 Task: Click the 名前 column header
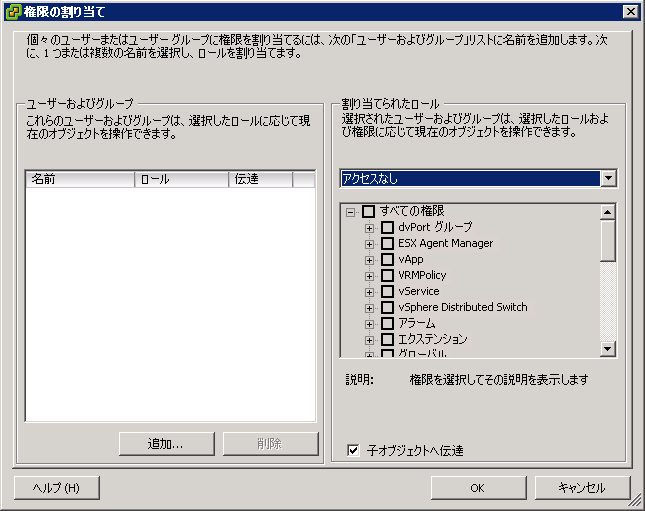coord(80,179)
